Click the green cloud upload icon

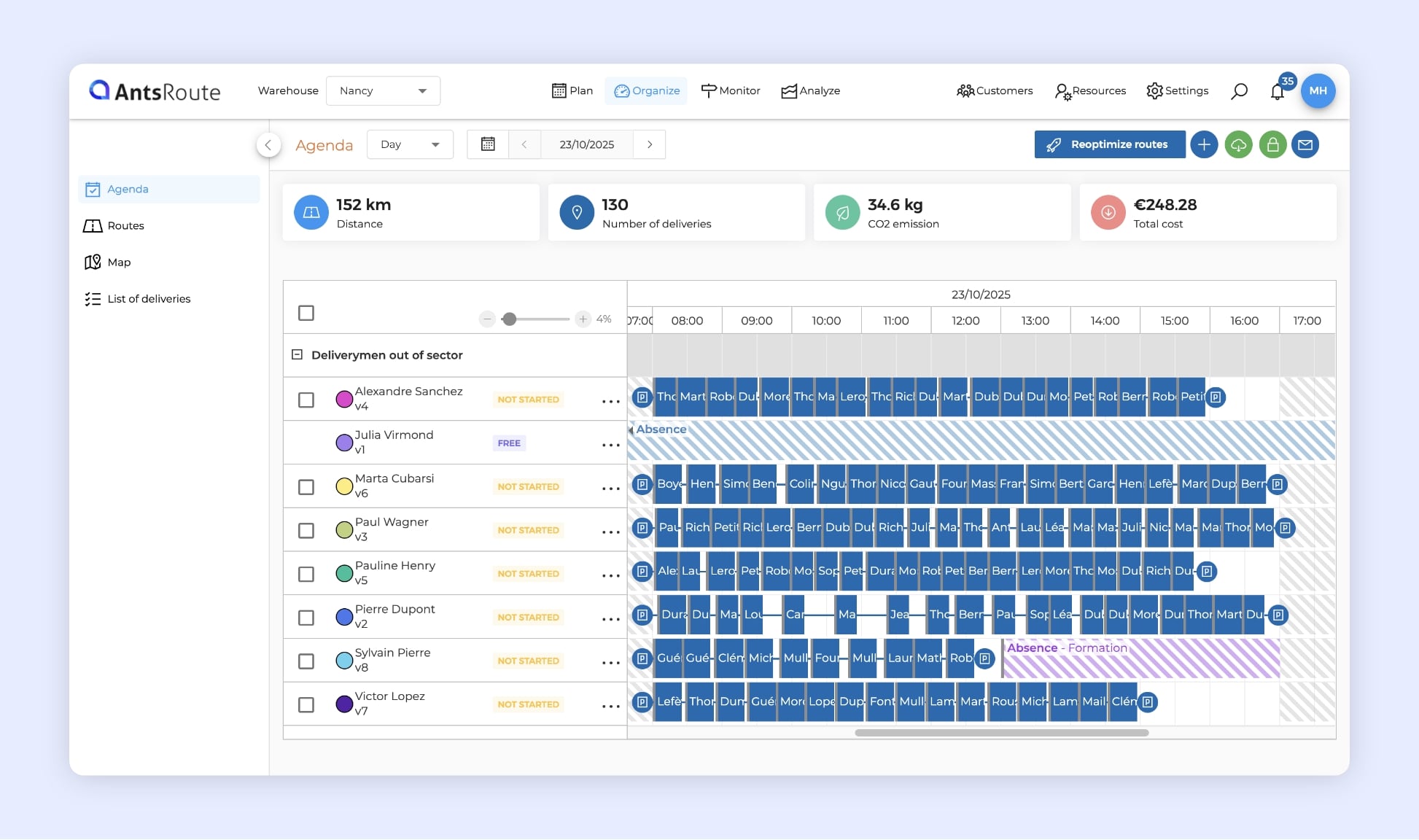(x=1238, y=144)
